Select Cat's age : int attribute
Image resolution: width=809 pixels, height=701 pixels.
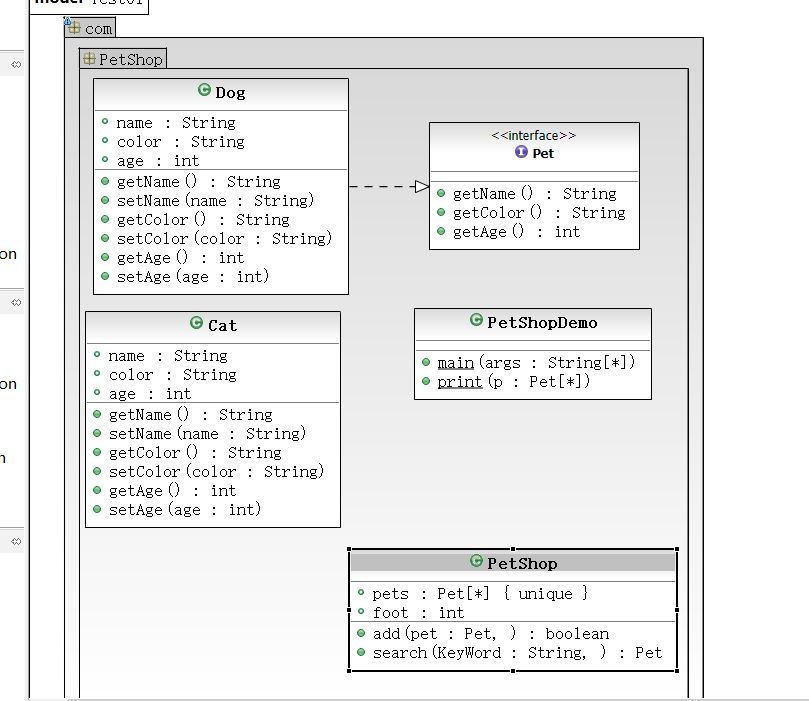150,394
